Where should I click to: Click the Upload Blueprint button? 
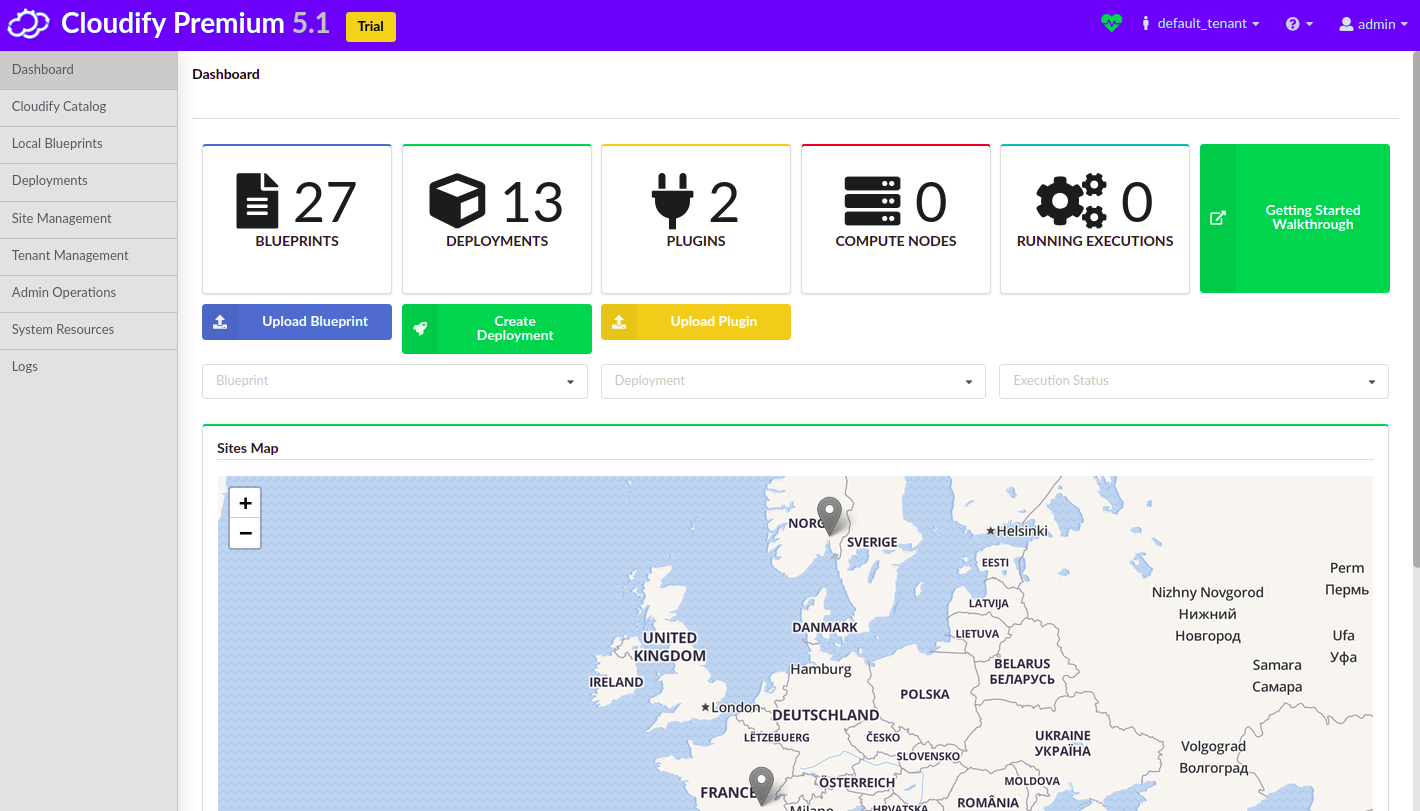pyautogui.click(x=297, y=322)
